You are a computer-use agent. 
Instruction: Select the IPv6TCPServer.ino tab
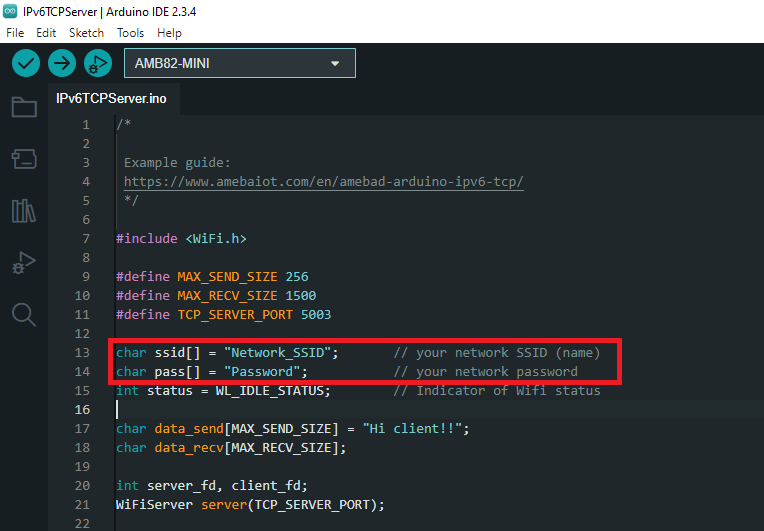111,98
